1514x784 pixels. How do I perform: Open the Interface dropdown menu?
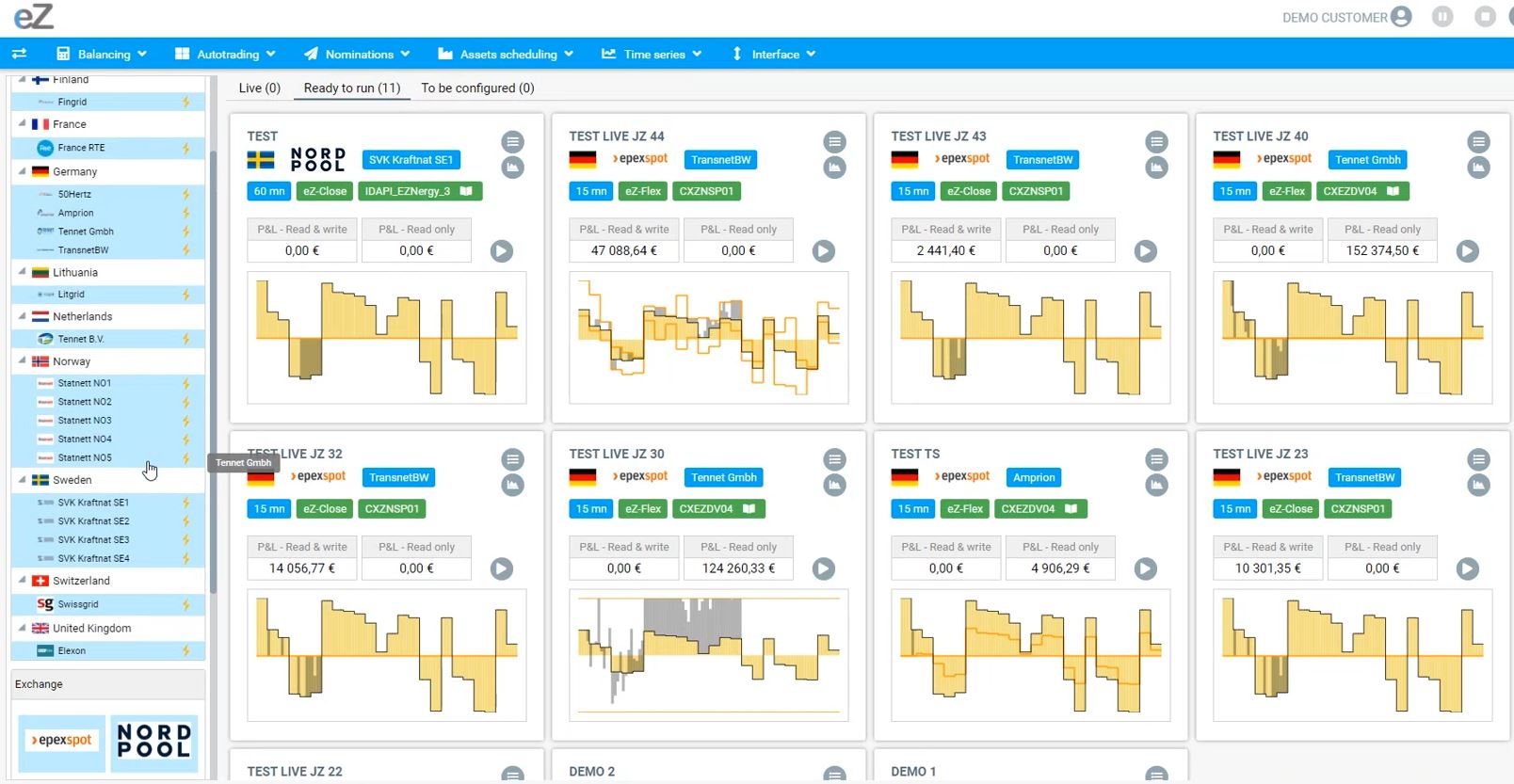773,54
